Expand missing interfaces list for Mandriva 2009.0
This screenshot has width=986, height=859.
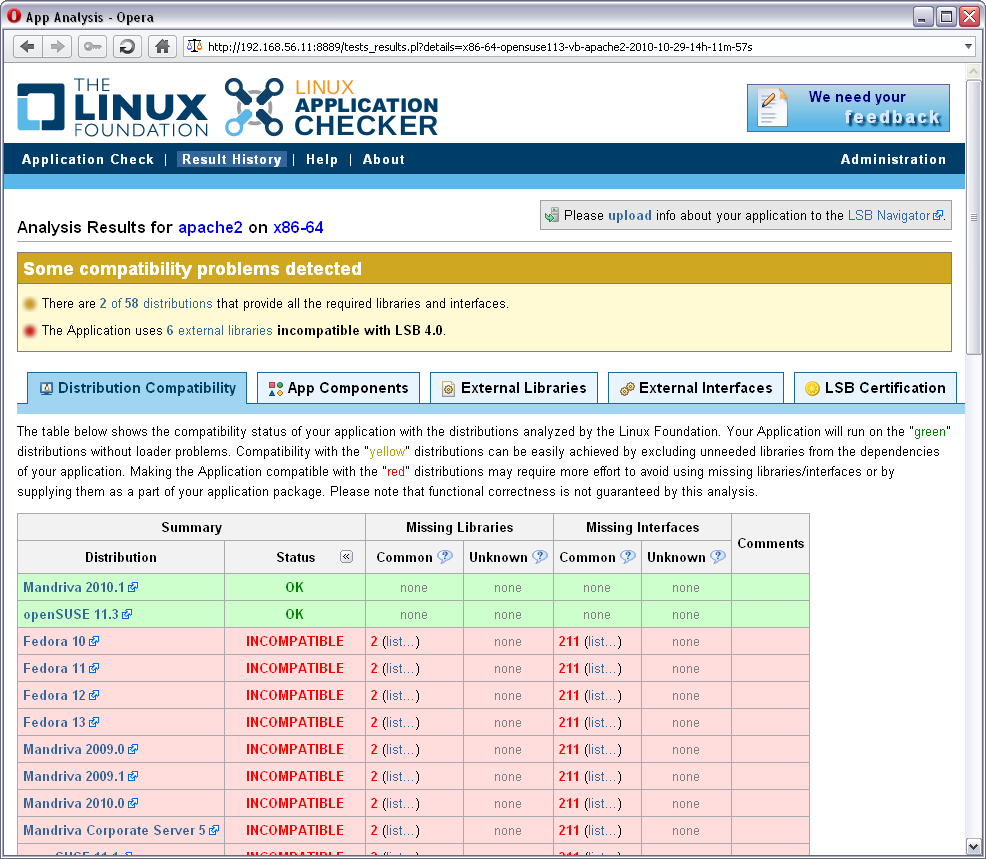click(x=602, y=750)
